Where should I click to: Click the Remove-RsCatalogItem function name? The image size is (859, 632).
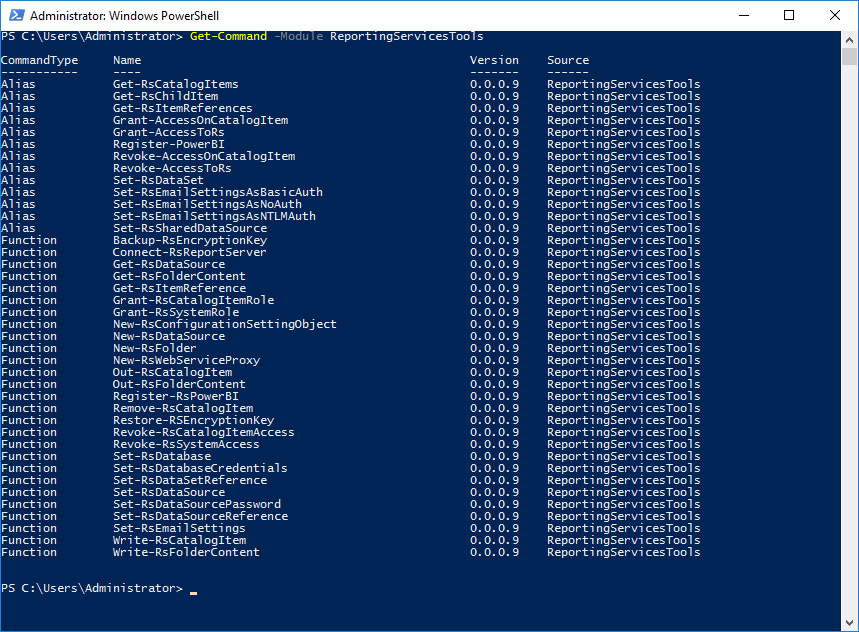click(183, 409)
